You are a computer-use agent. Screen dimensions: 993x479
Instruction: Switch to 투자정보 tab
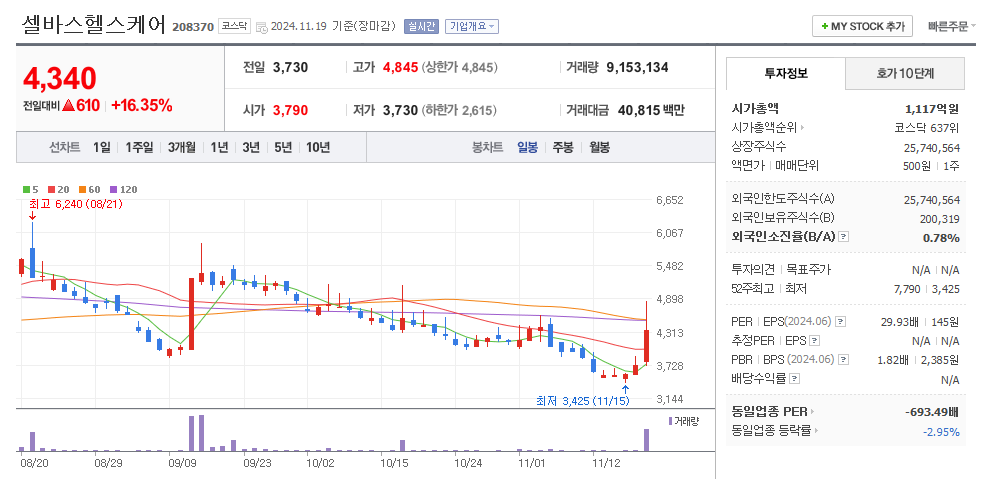786,73
